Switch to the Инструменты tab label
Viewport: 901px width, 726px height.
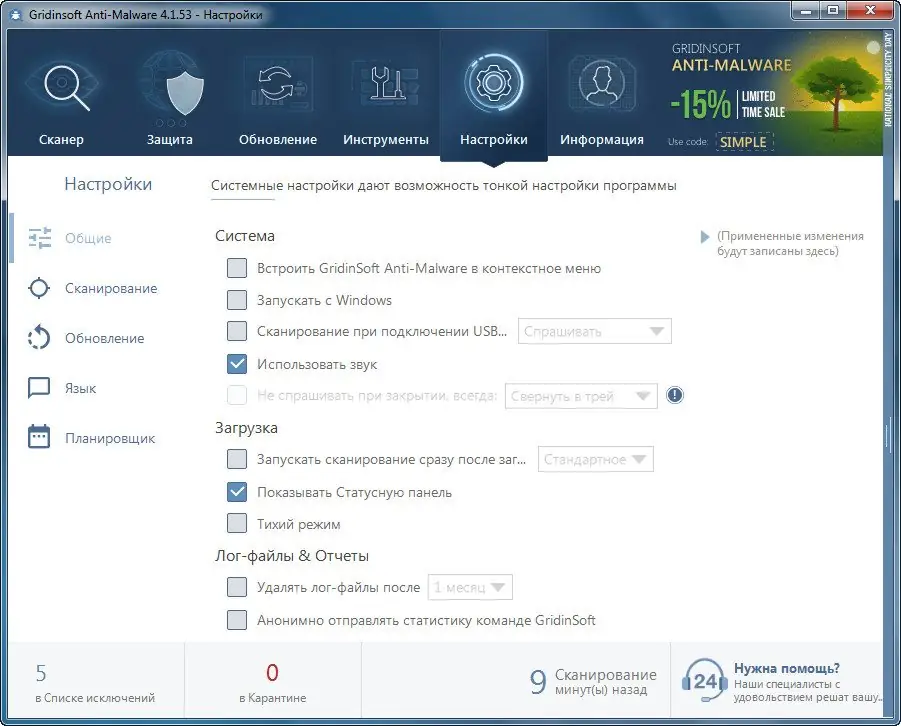coord(386,140)
